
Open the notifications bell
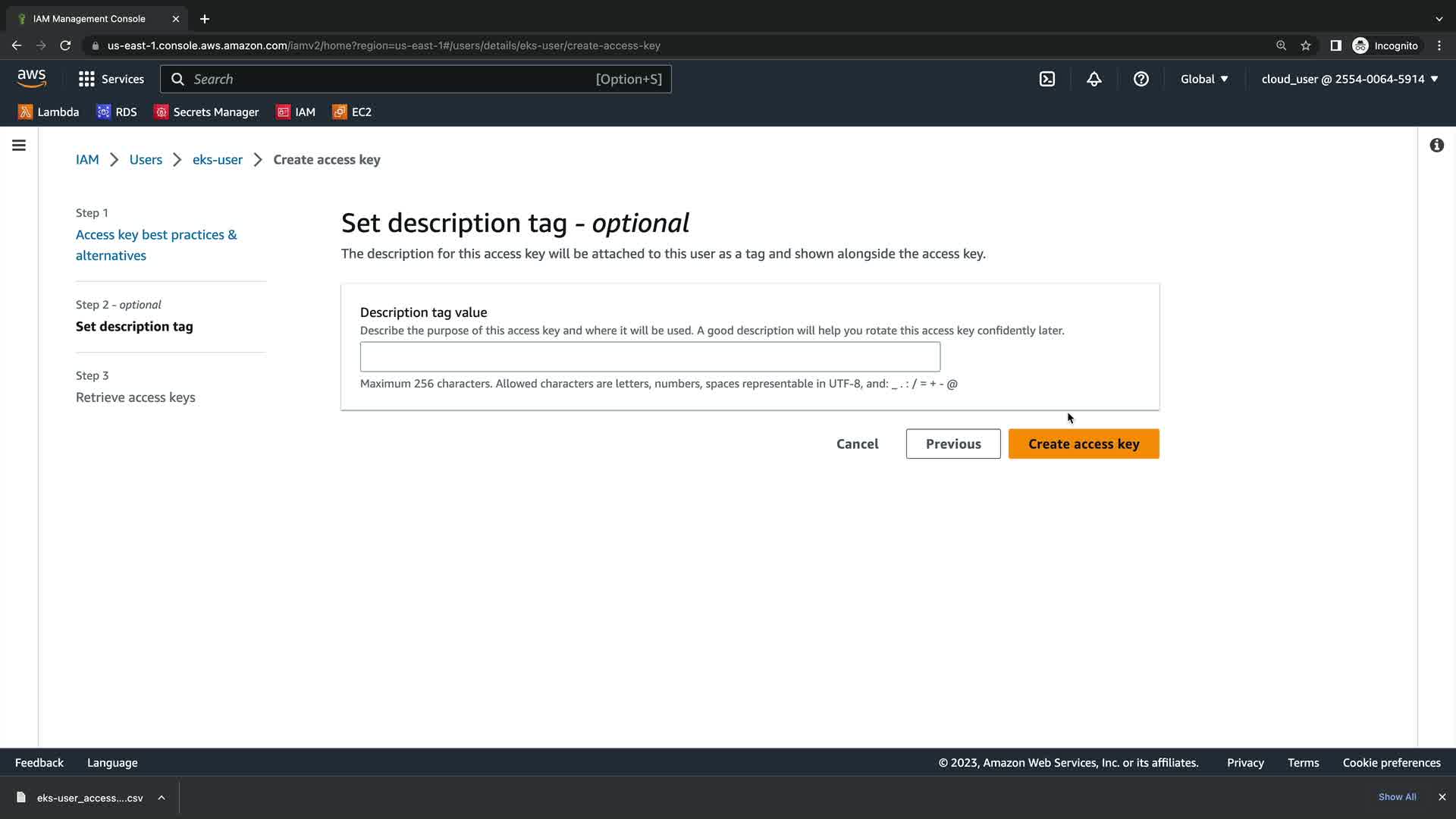pos(1094,79)
